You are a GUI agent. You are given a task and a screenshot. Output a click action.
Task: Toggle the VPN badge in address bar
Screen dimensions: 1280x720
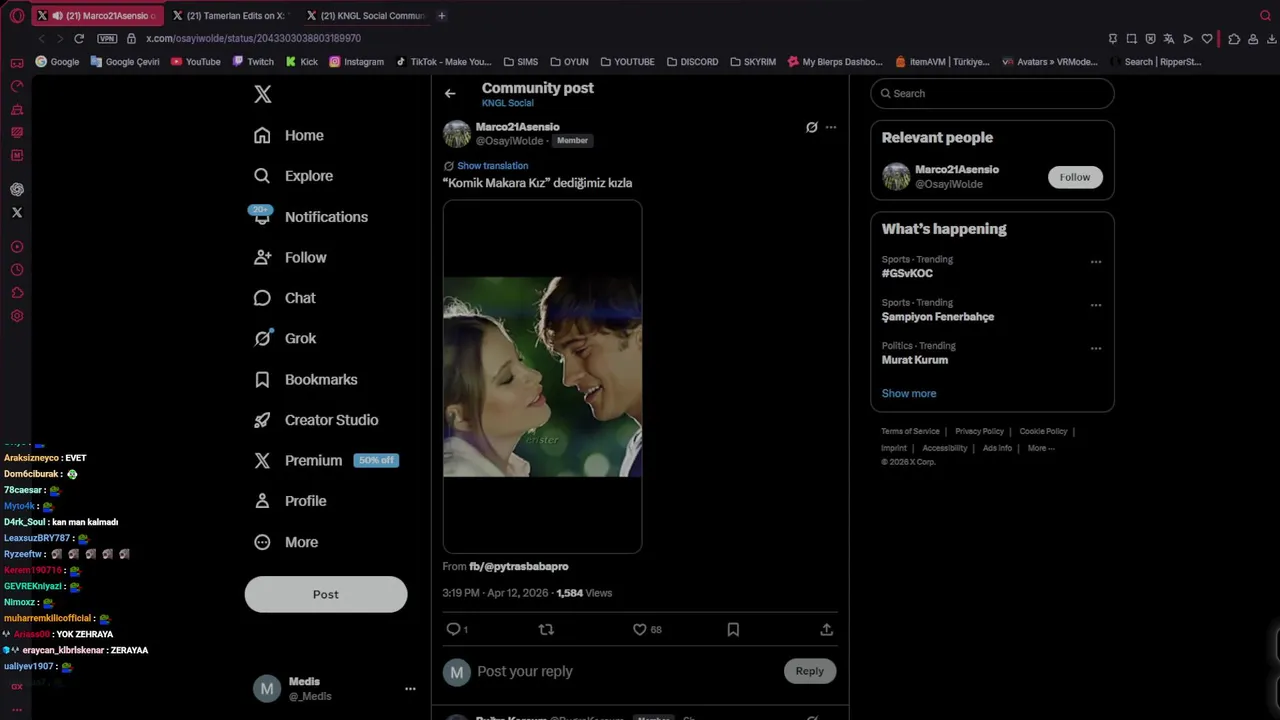pos(107,38)
